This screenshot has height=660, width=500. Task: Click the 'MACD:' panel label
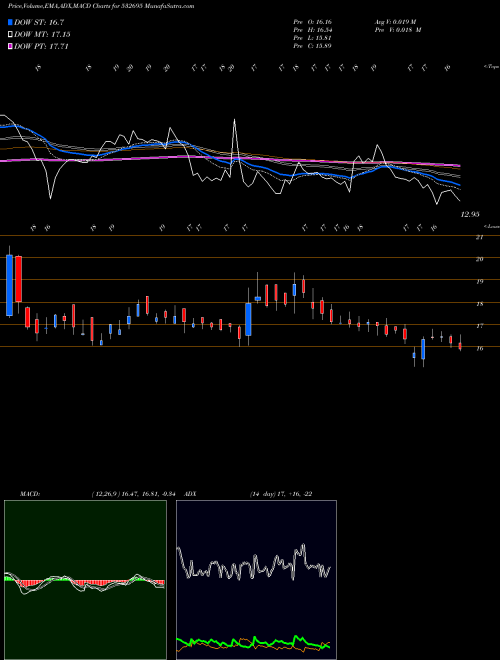pos(30,494)
